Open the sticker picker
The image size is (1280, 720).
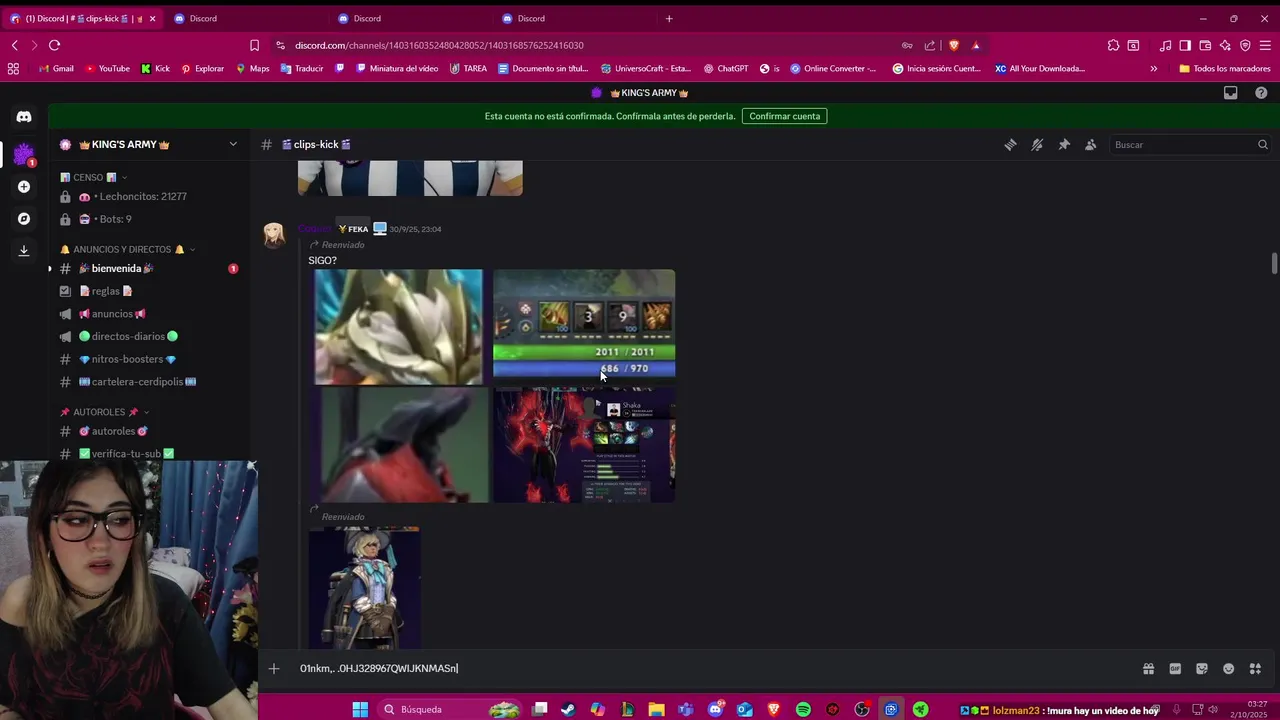click(x=1202, y=669)
